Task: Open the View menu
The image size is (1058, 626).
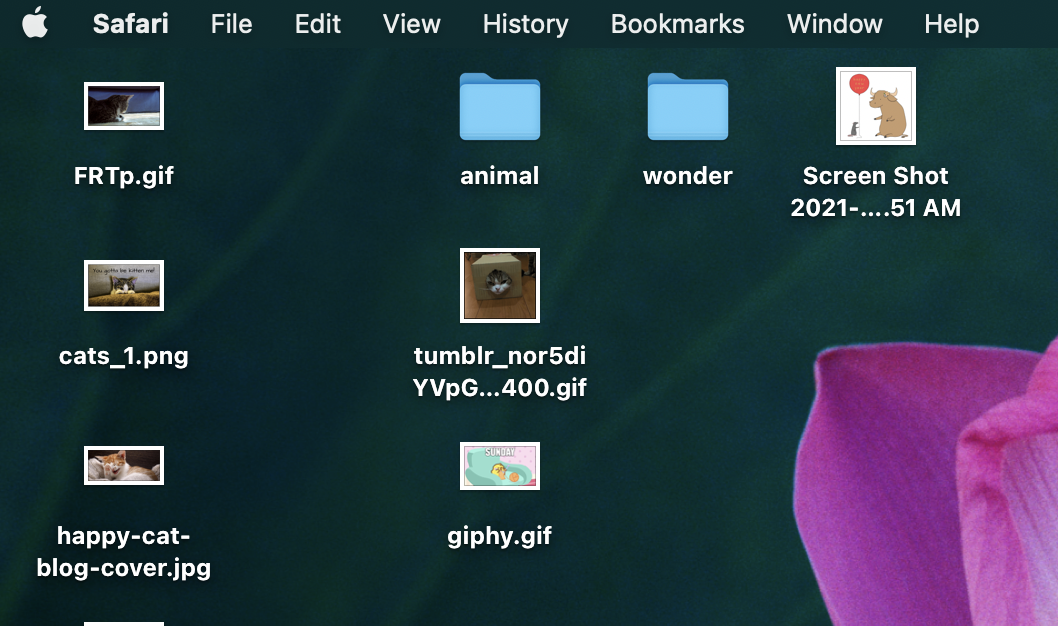Action: (x=412, y=24)
